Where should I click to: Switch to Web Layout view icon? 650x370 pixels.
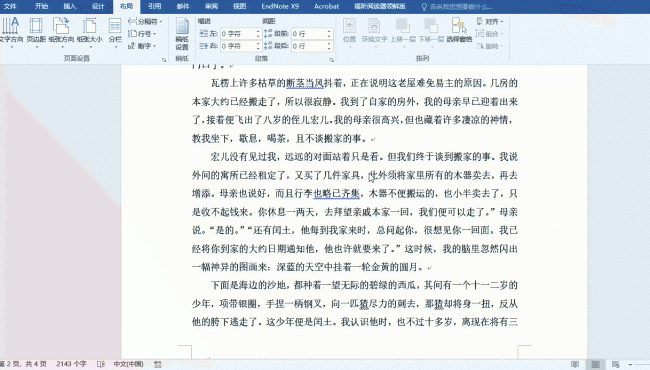(x=616, y=364)
